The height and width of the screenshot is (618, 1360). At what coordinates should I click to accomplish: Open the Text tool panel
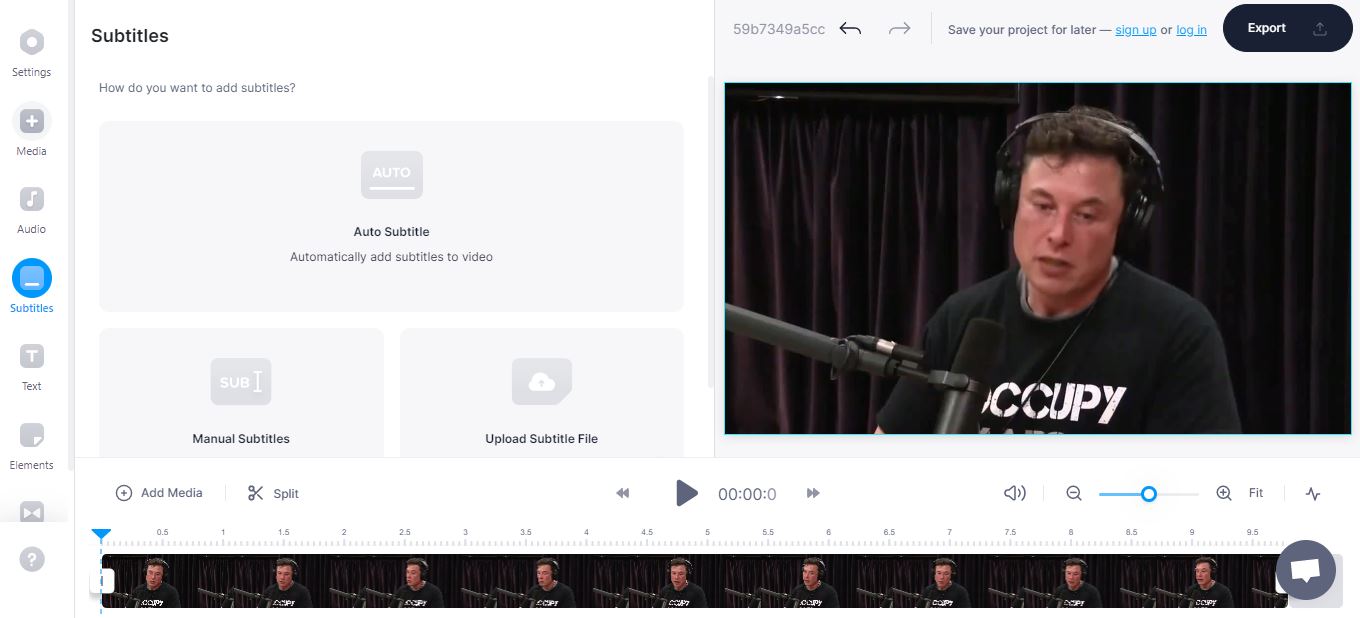tap(31, 367)
